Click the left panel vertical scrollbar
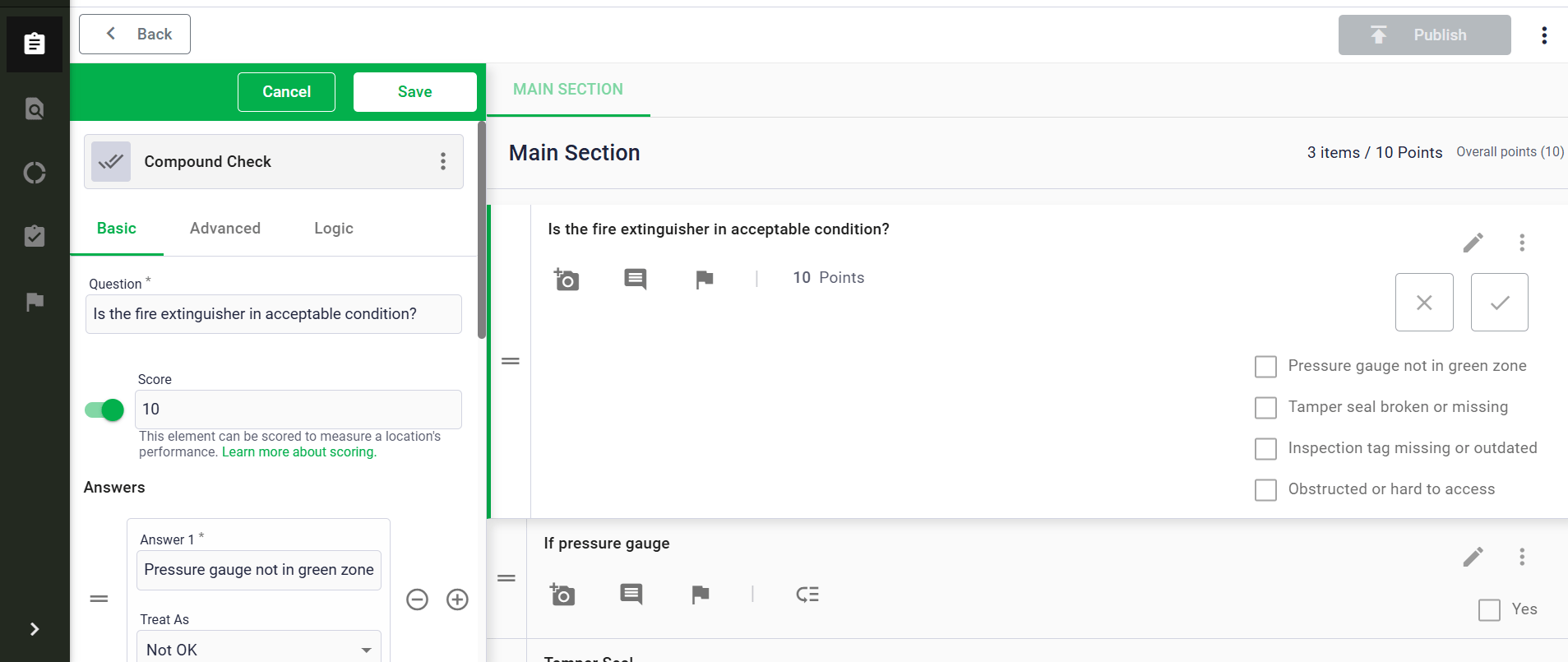1568x662 pixels. click(x=482, y=230)
